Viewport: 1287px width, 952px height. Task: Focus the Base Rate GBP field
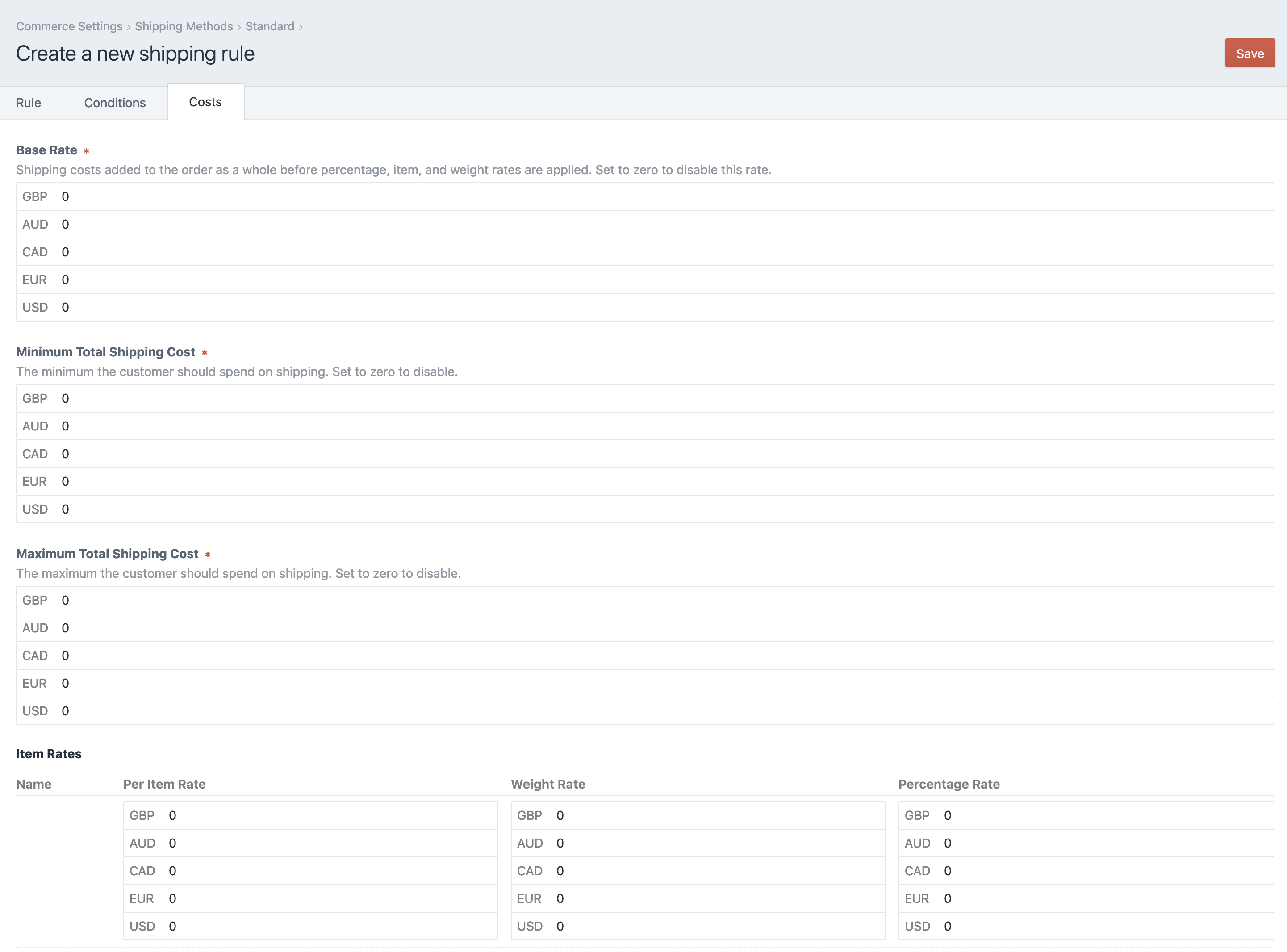click(663, 196)
